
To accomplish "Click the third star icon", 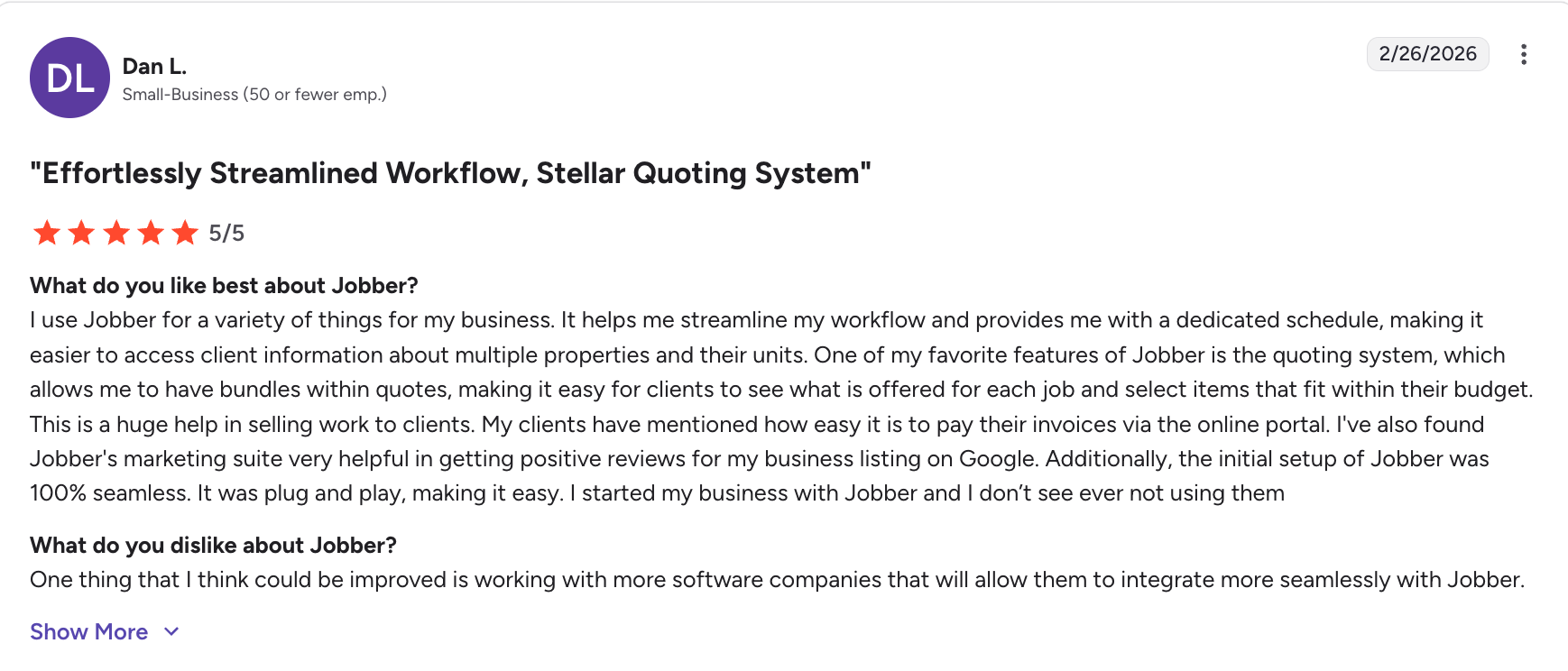I will [117, 233].
